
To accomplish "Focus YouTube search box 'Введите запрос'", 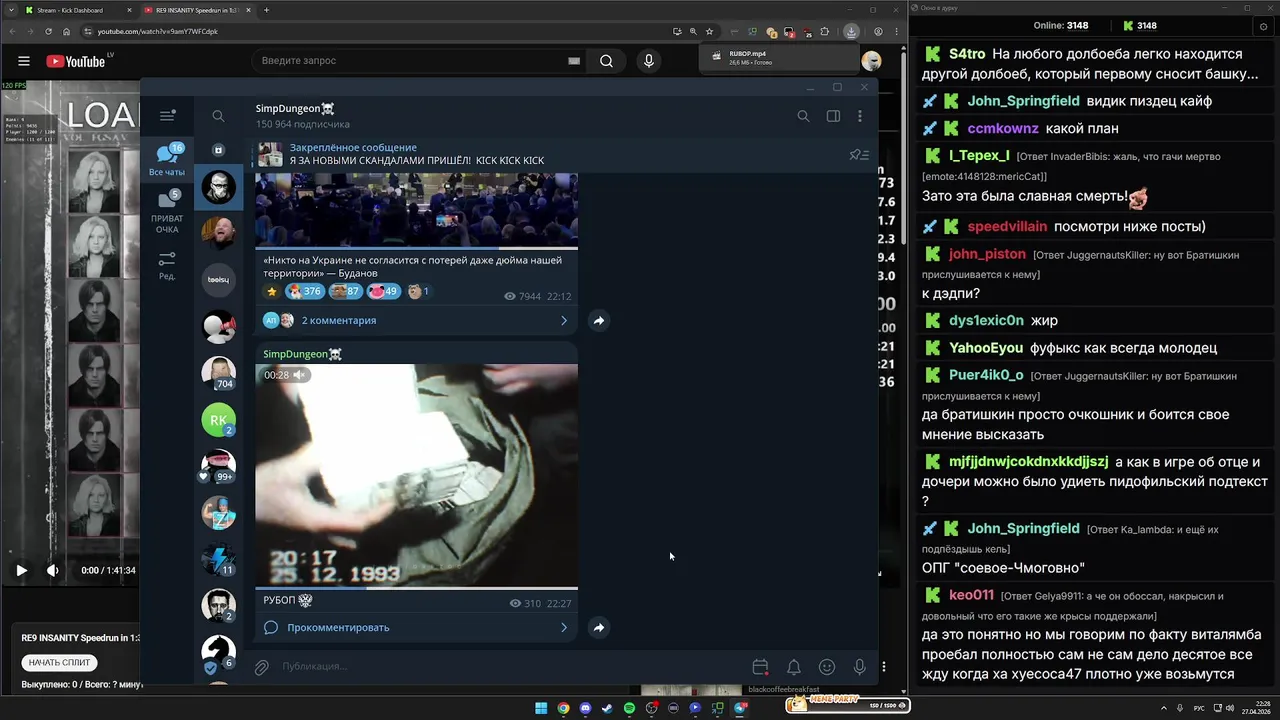I will point(420,61).
